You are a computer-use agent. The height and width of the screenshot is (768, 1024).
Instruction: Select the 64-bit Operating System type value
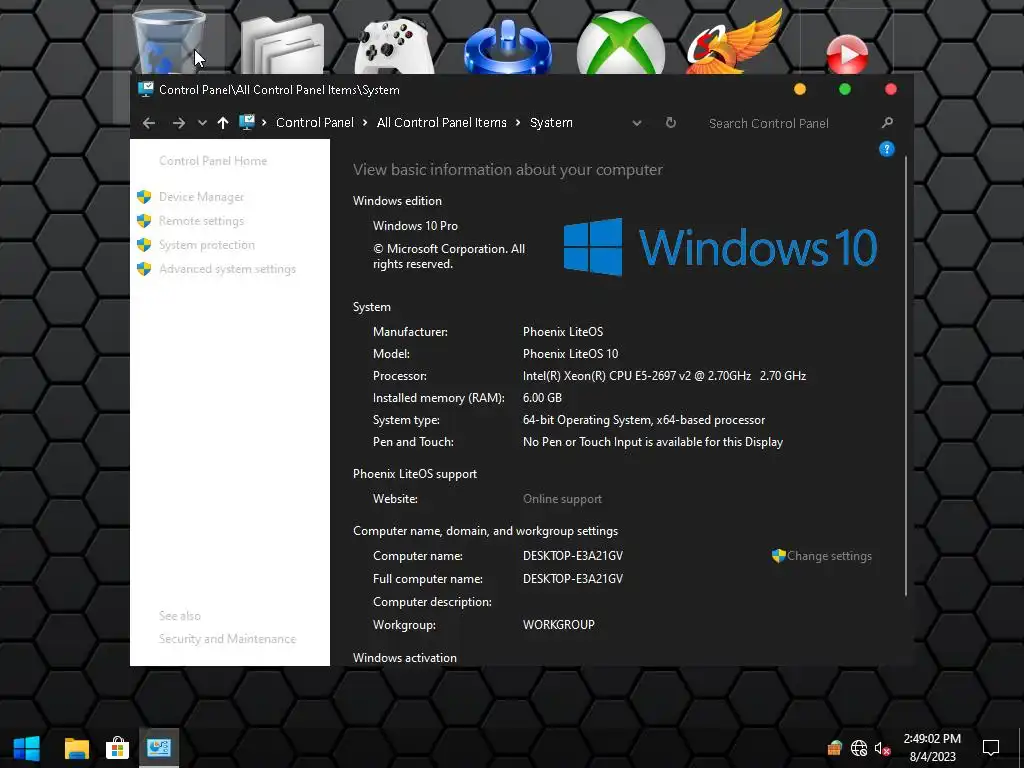pyautogui.click(x=643, y=420)
